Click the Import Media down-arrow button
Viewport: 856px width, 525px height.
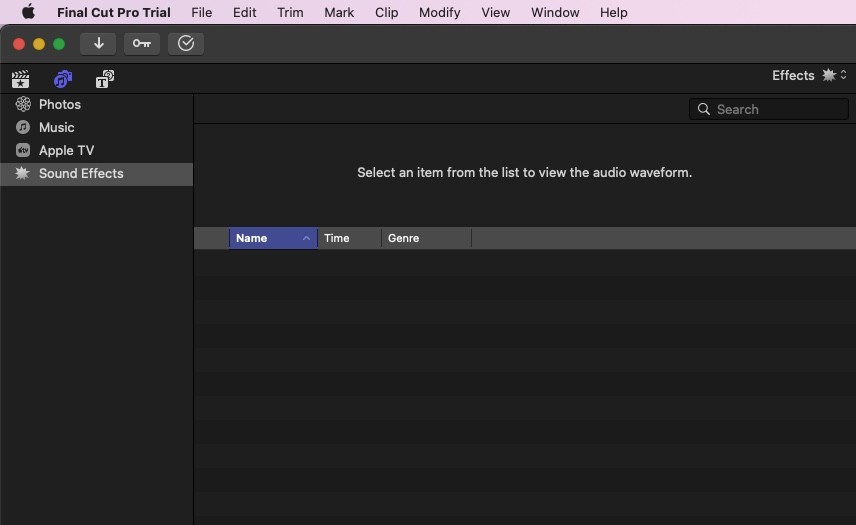click(x=98, y=44)
